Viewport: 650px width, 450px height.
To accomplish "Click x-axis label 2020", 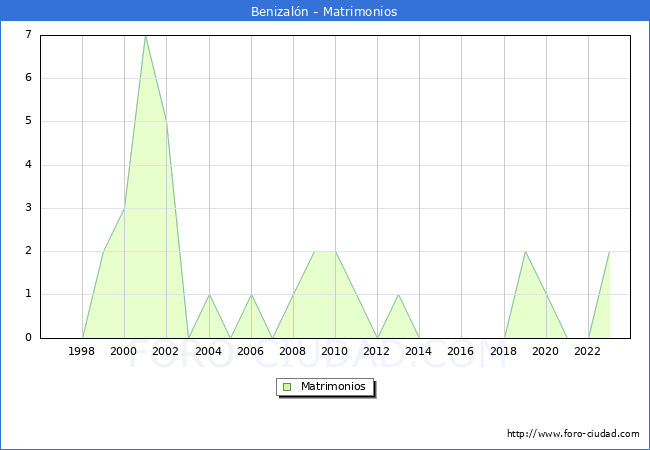I will tap(546, 351).
